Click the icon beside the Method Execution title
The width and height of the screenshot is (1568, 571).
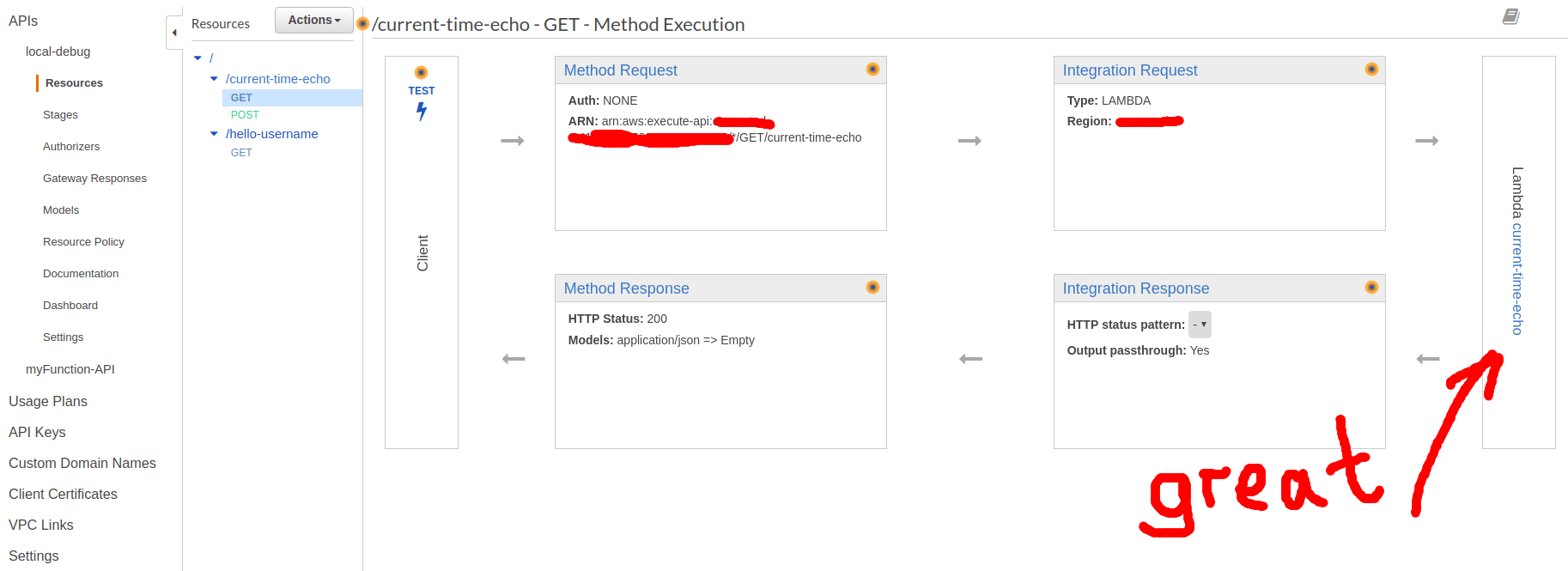point(364,25)
